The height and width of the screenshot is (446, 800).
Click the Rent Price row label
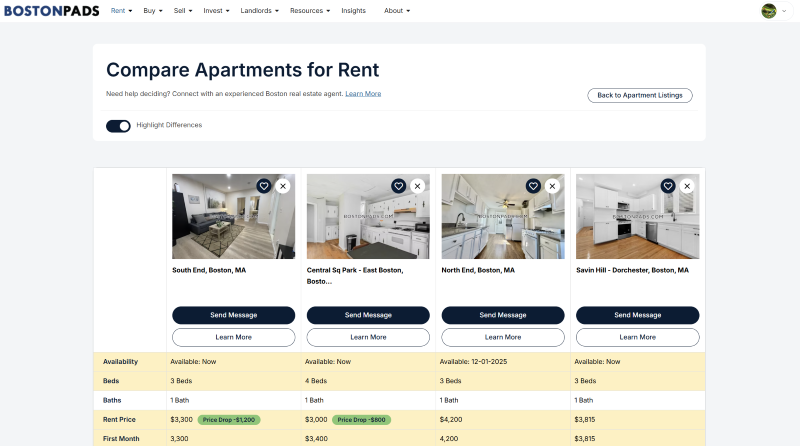119,419
